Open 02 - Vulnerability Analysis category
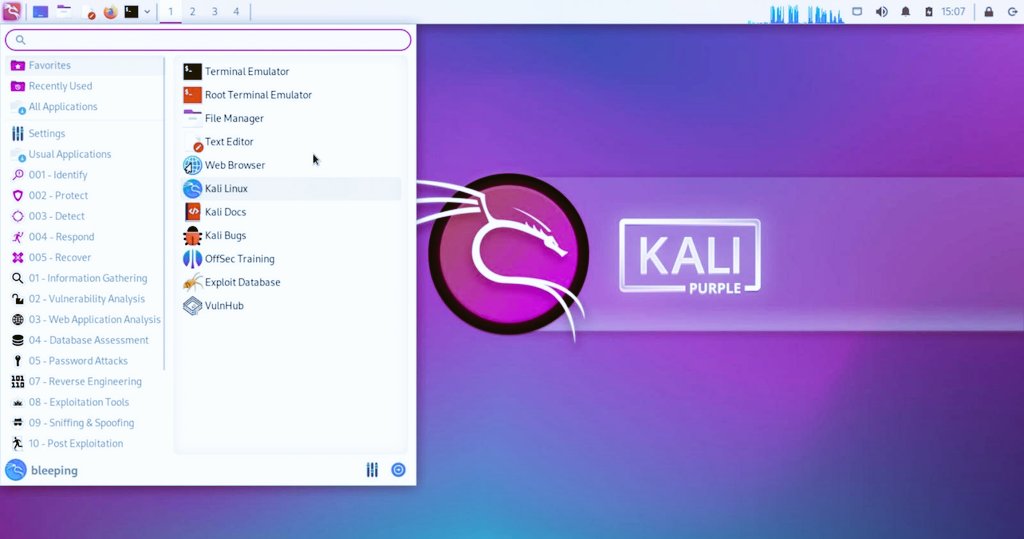Image resolution: width=1024 pixels, height=539 pixels. (x=85, y=299)
